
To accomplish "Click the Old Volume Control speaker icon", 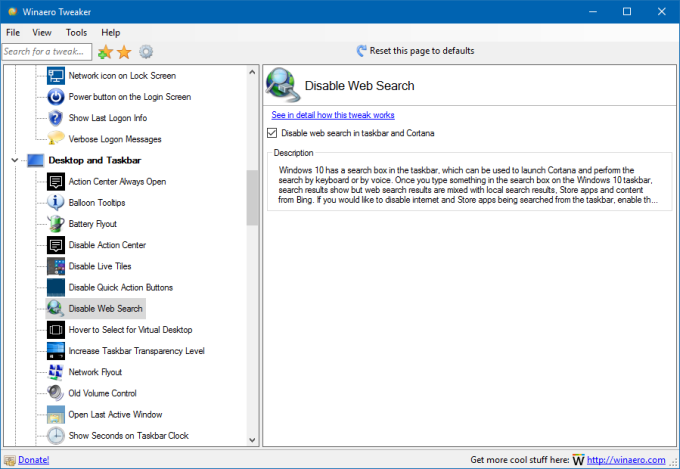I will click(x=56, y=393).
